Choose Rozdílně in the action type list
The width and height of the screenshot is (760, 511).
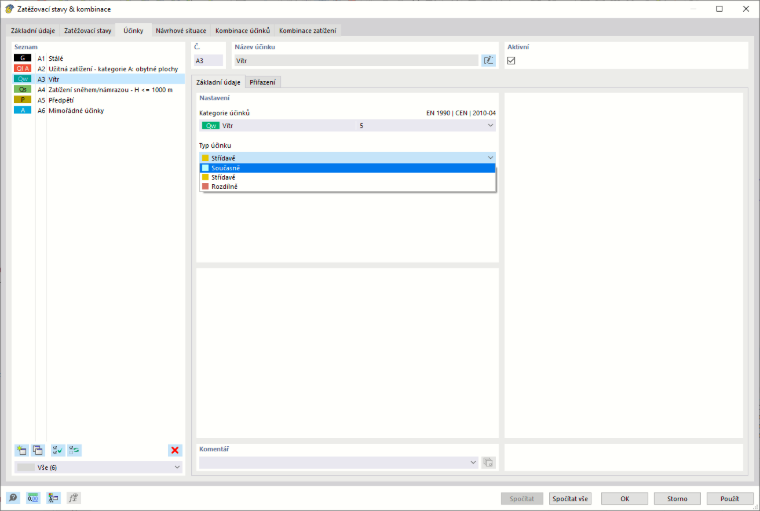pos(348,187)
